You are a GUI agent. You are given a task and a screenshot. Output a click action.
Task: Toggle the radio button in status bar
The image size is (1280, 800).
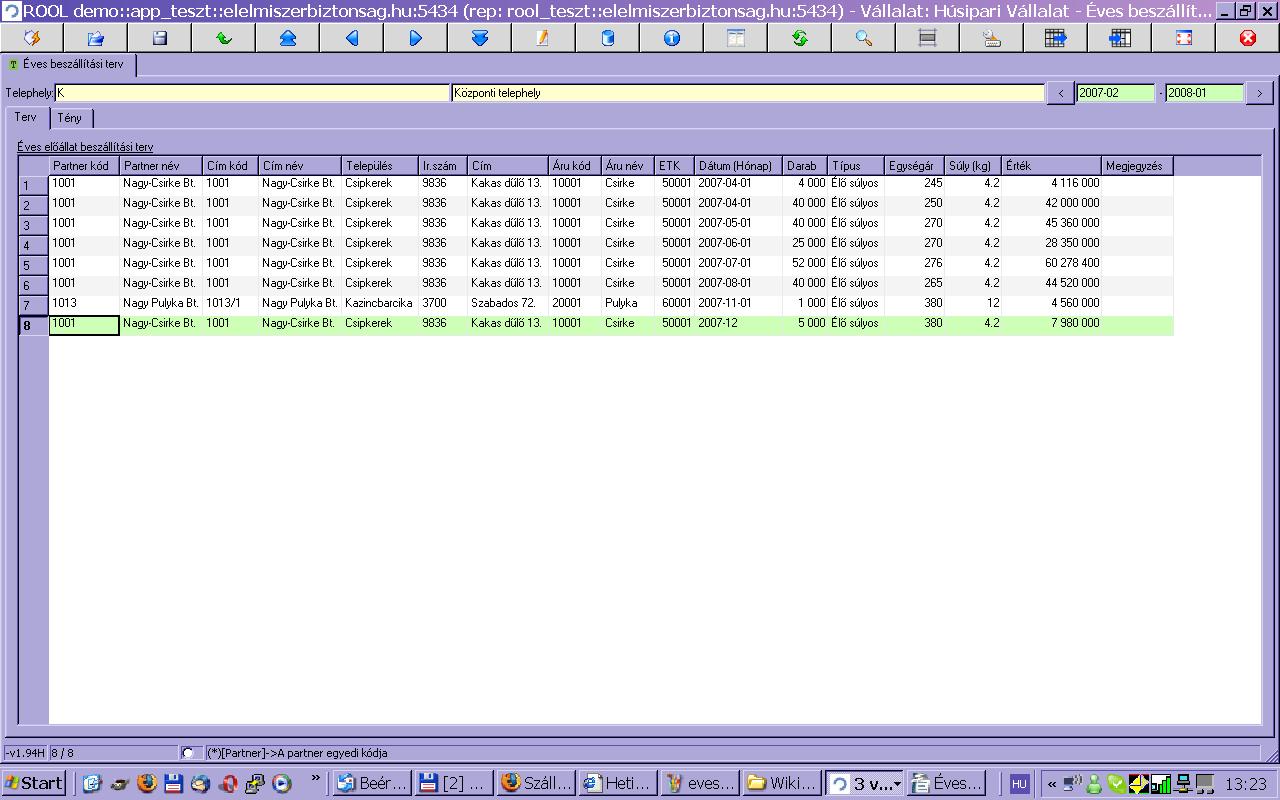point(188,753)
